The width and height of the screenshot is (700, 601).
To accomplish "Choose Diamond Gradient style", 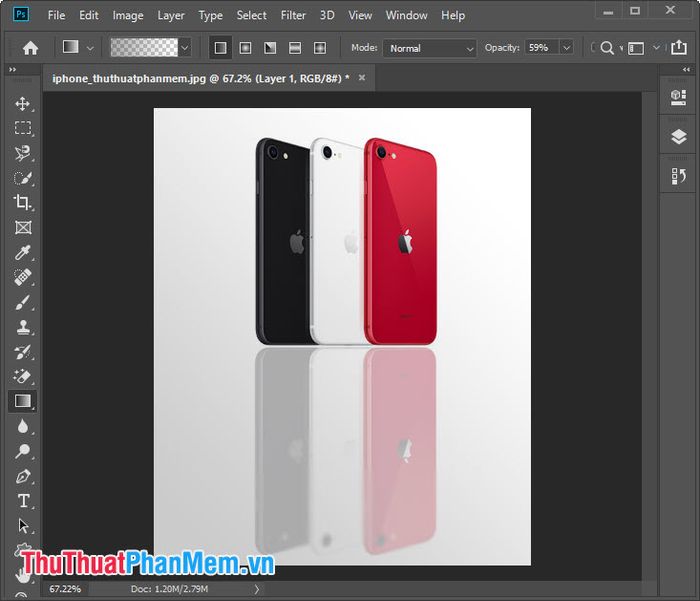I will tap(320, 48).
